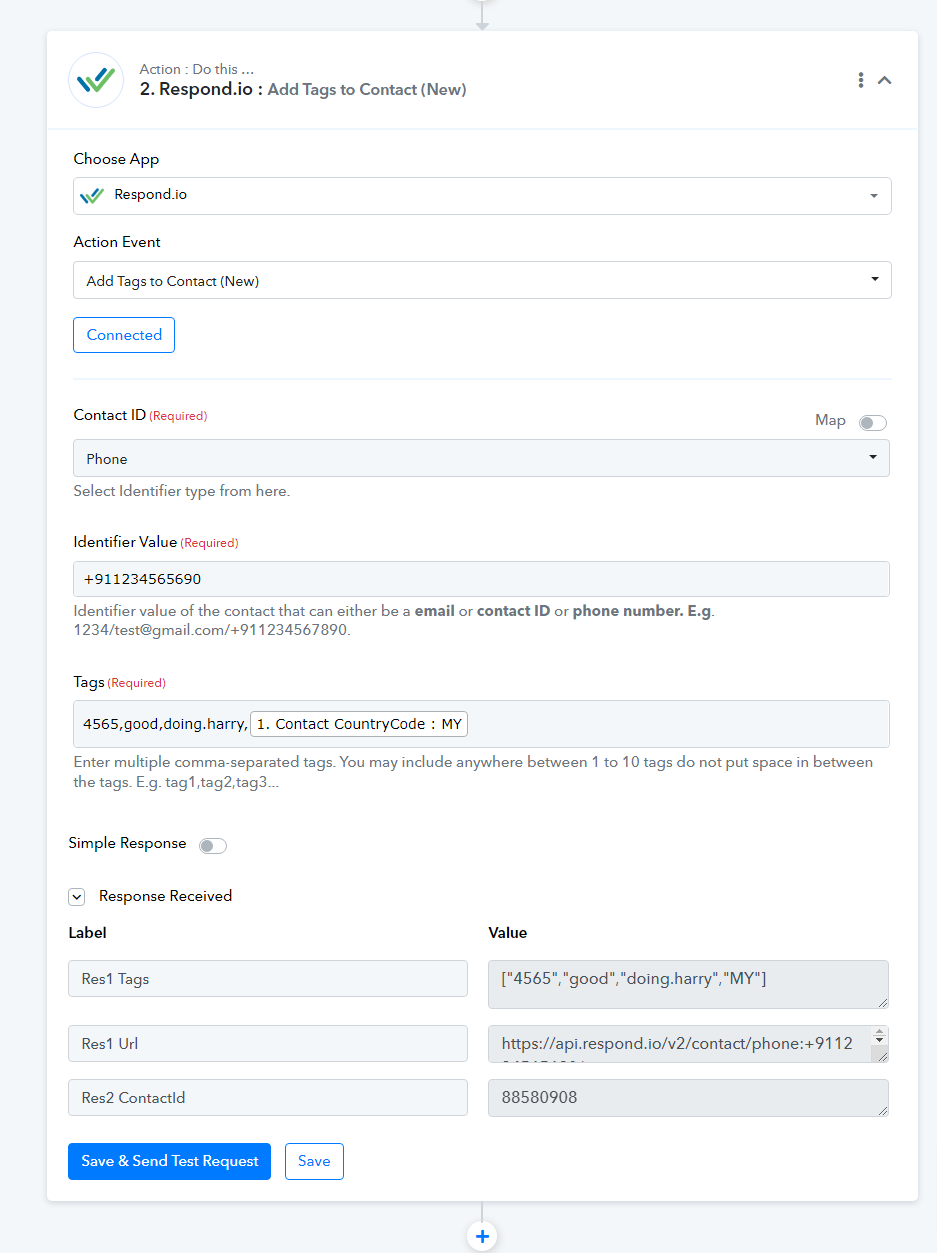Click the Res1 Tags label field

click(x=268, y=979)
